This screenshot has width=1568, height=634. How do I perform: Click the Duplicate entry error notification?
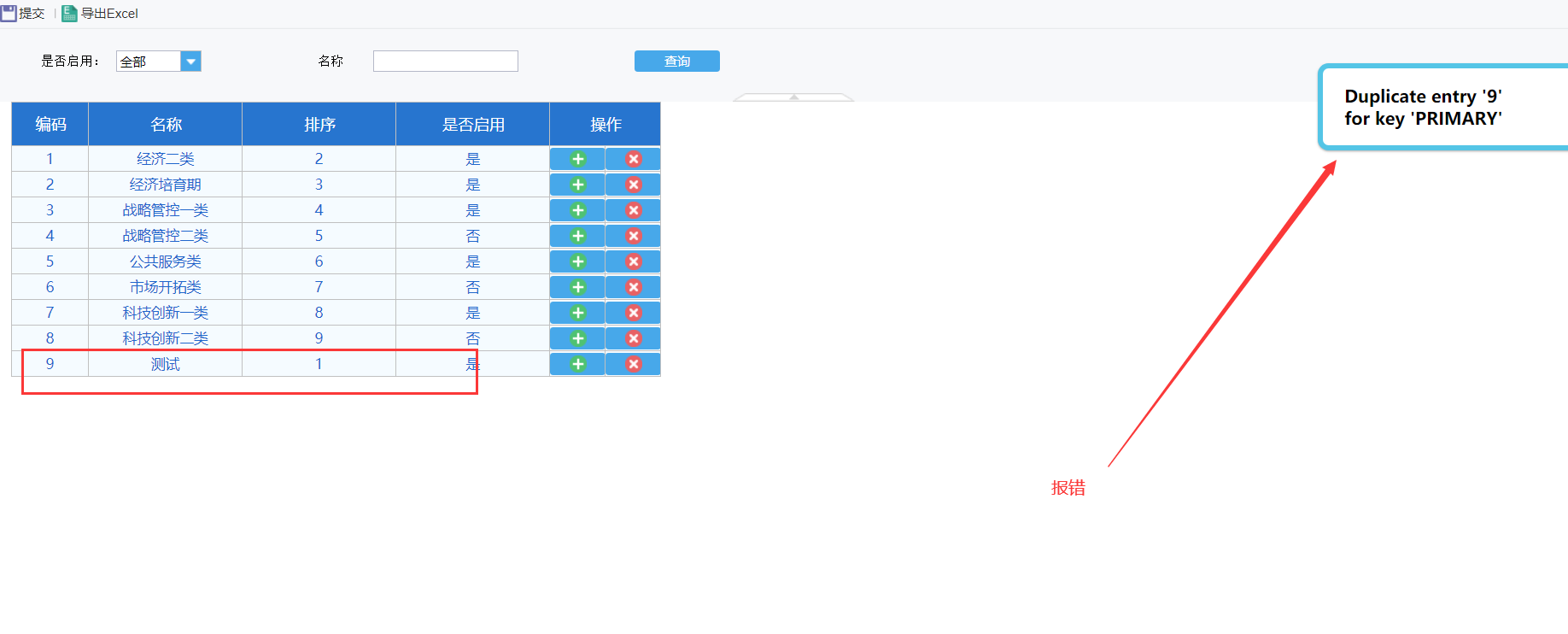[1443, 108]
